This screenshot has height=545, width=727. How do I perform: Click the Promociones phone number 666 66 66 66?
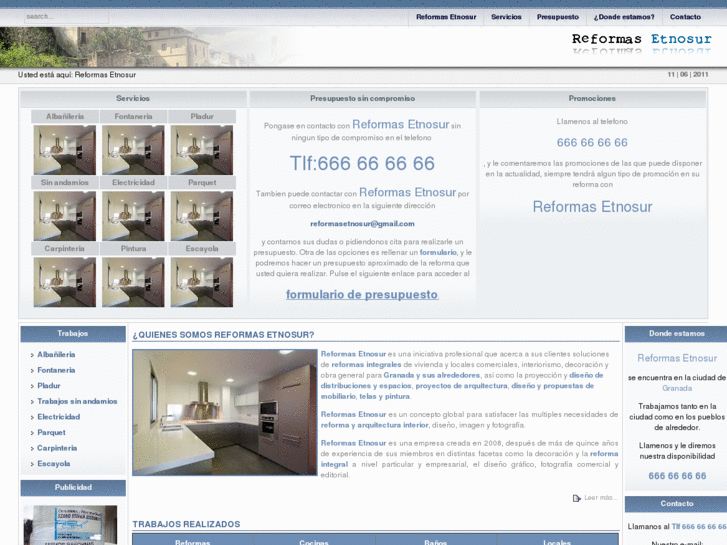coord(592,142)
